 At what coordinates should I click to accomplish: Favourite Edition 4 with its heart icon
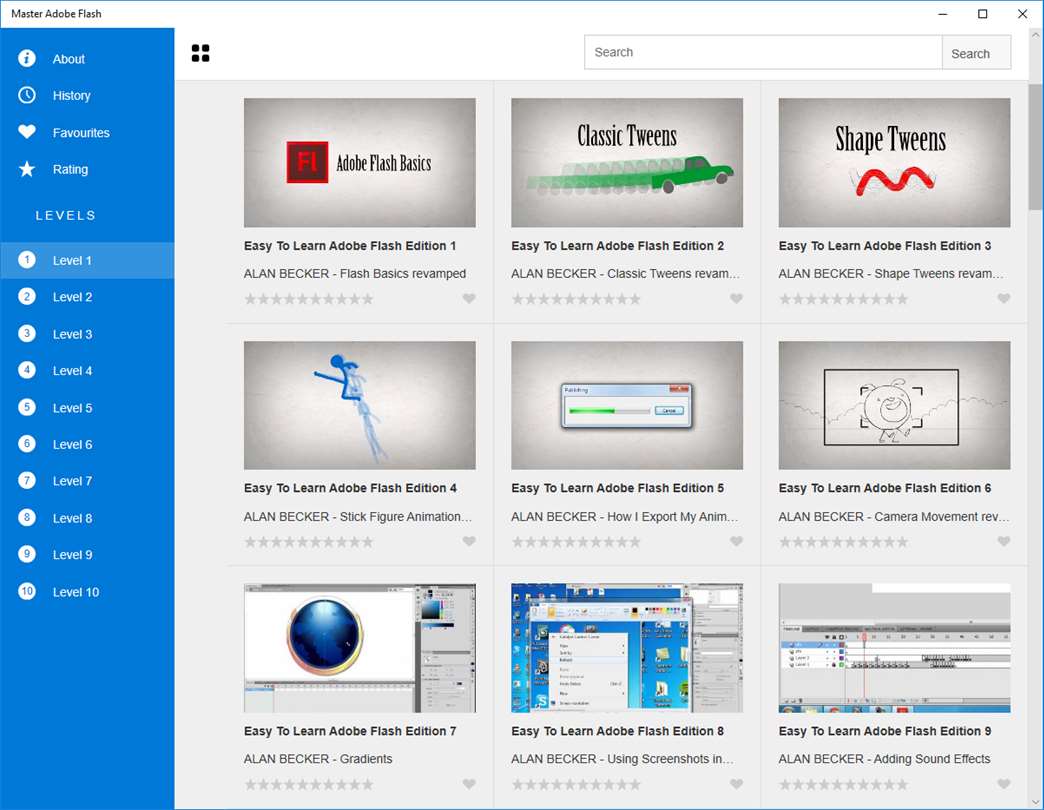pos(469,542)
